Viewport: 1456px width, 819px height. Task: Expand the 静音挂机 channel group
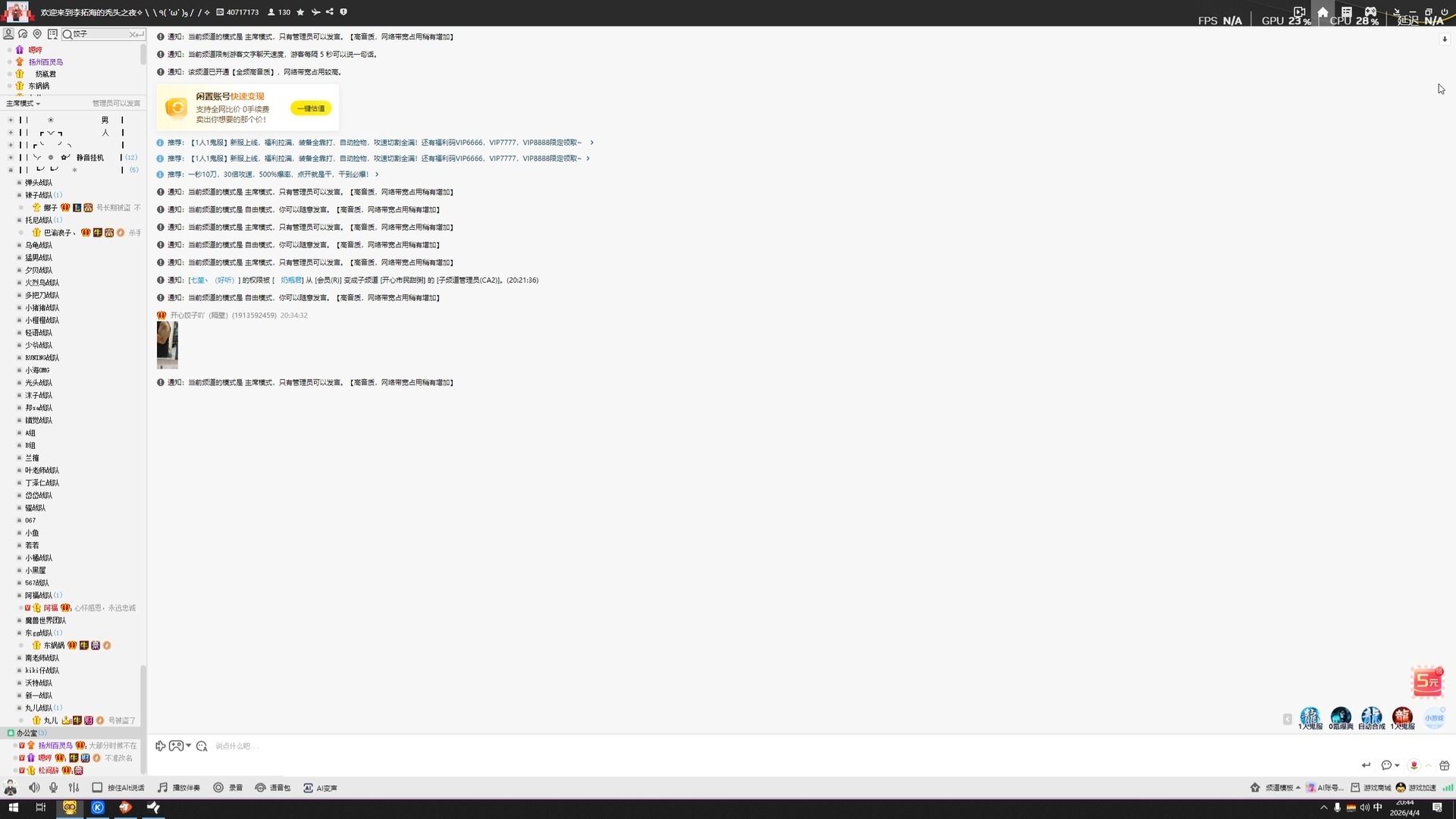coord(11,158)
